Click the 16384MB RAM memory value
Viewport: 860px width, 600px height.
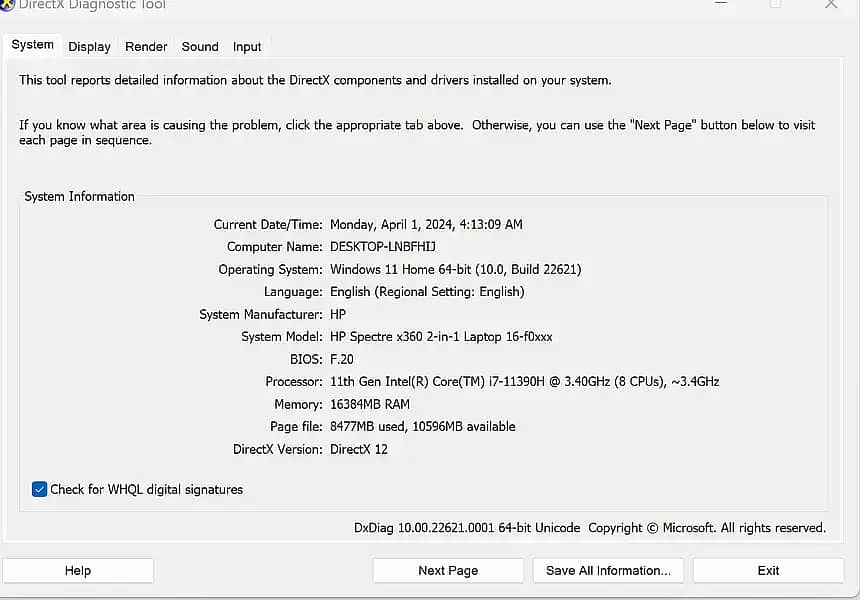(370, 404)
